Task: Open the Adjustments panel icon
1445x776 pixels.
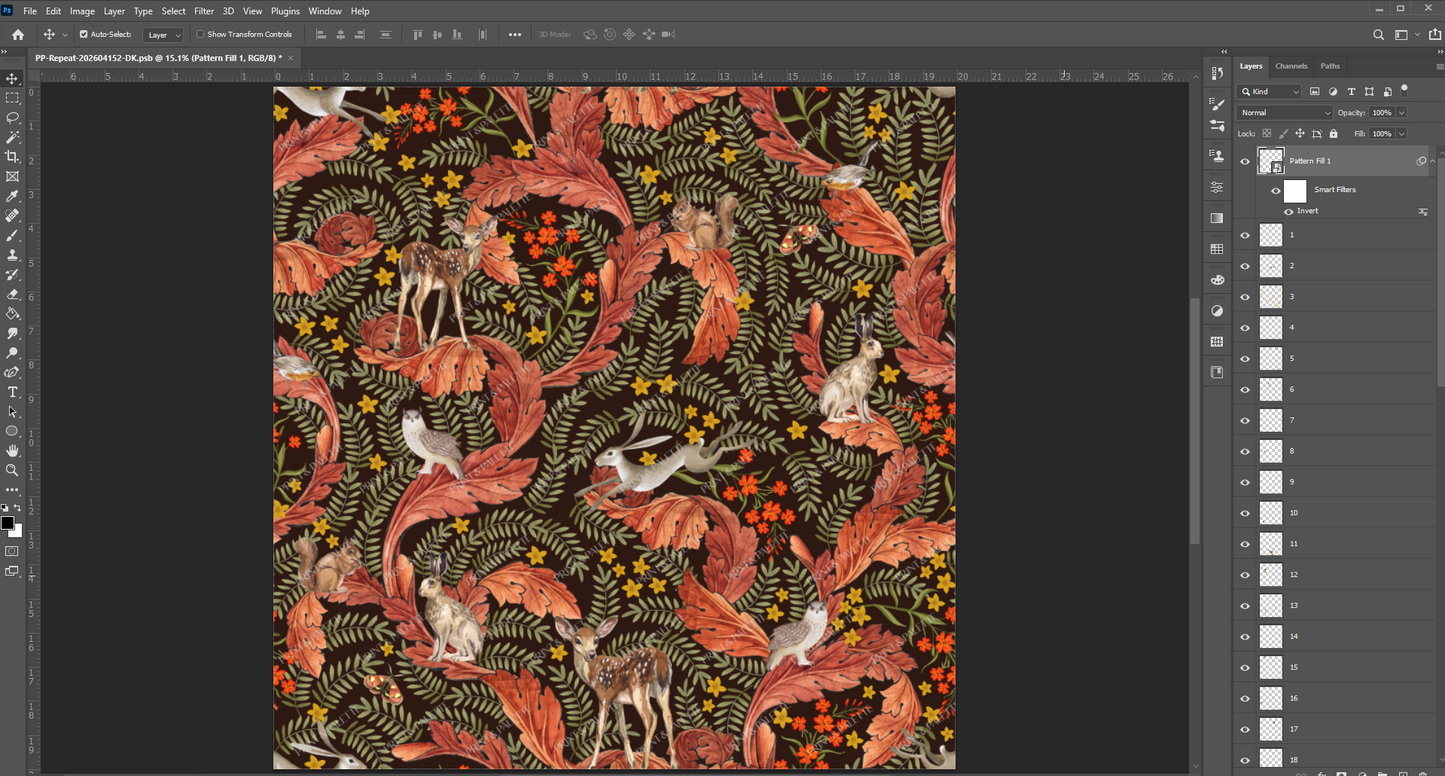Action: tap(1217, 311)
